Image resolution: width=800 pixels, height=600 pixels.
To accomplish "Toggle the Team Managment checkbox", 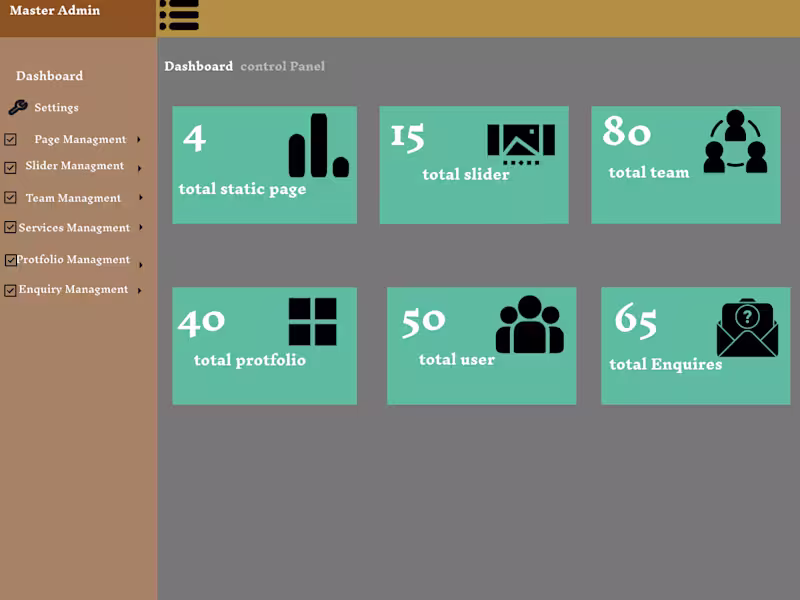I will click(x=10, y=197).
